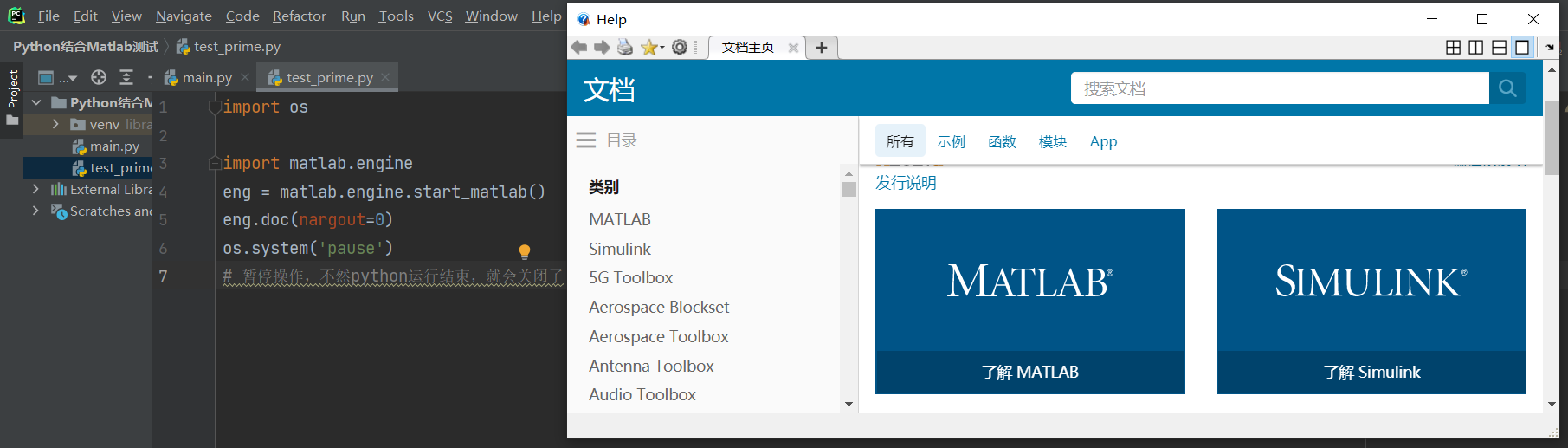Select the 模块 filter tab
Viewport: 1568px width, 448px height.
[x=1053, y=141]
